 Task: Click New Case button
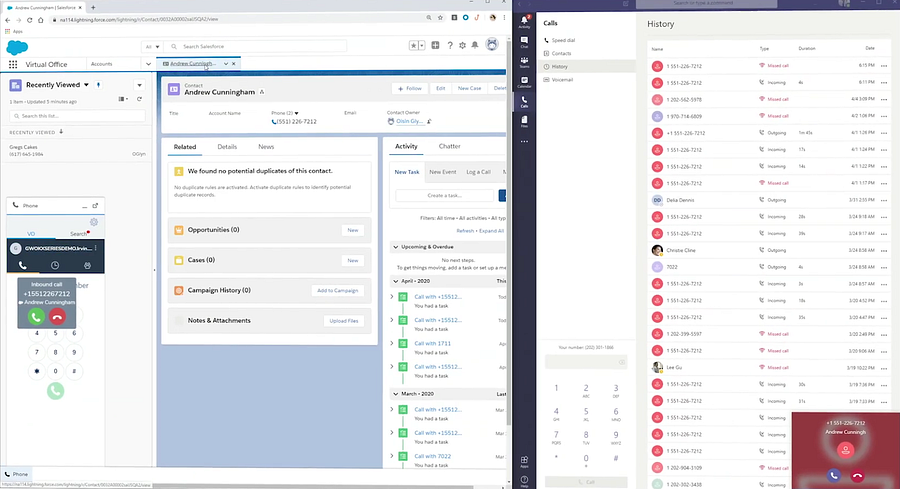[x=469, y=88]
